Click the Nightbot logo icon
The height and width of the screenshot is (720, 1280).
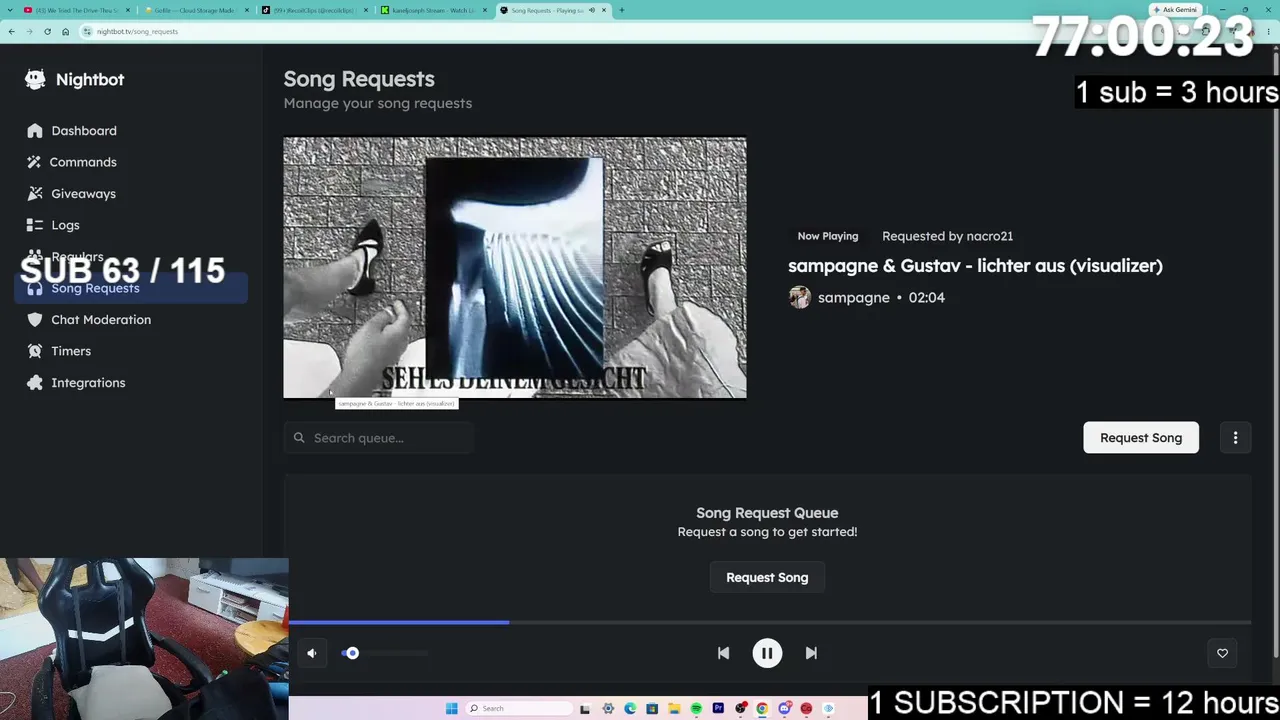tap(35, 80)
